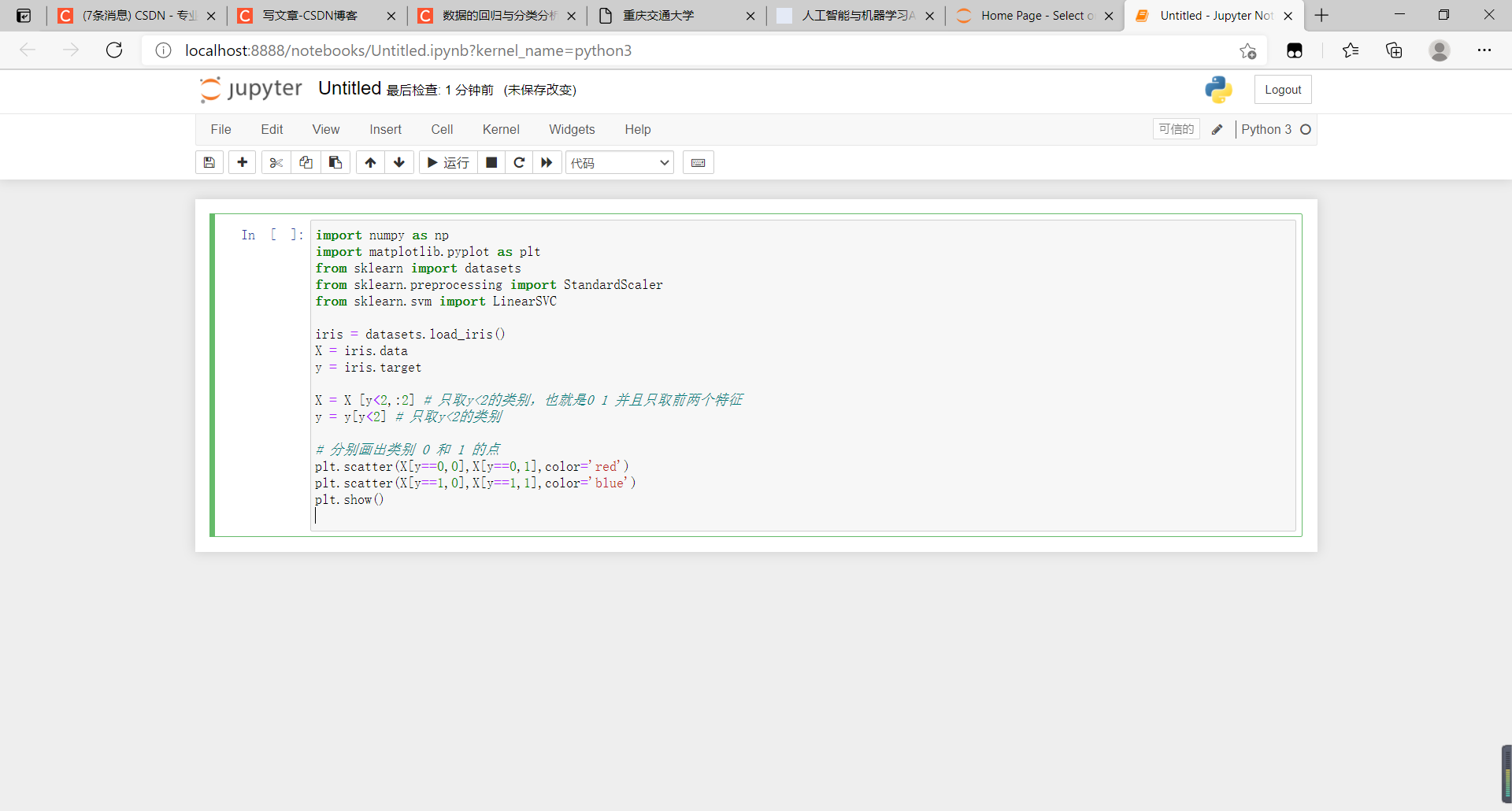Open the Collections icon
Viewport: 1512px width, 811px height.
1394,50
